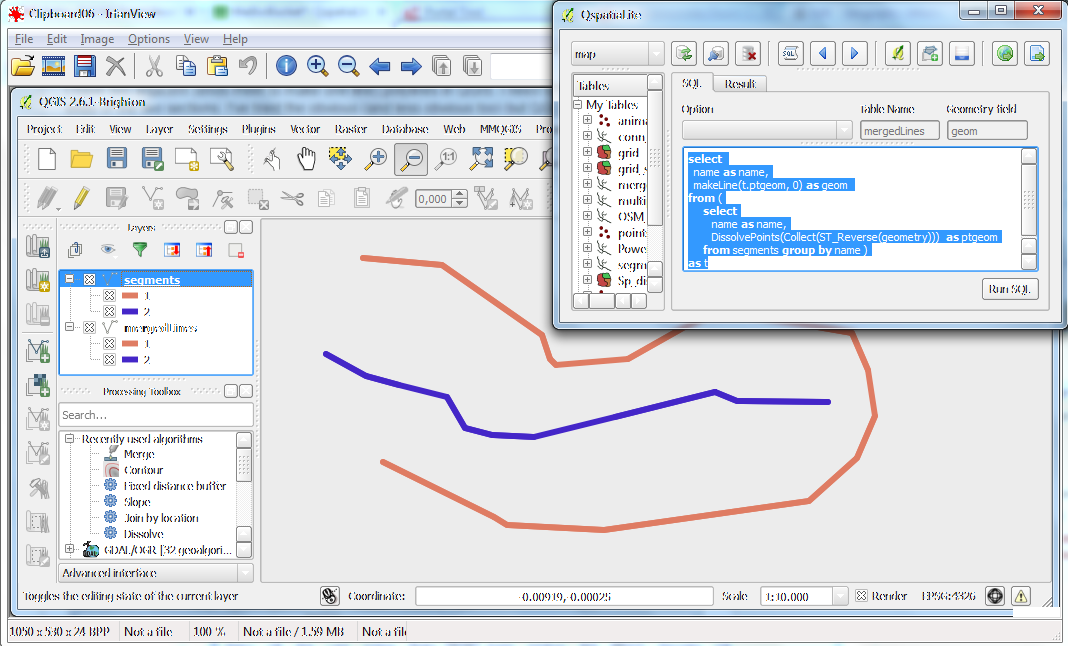Viewport: 1068px width, 646px height.
Task: Expand GDAL/OGR algorithms group
Action: tap(69, 549)
